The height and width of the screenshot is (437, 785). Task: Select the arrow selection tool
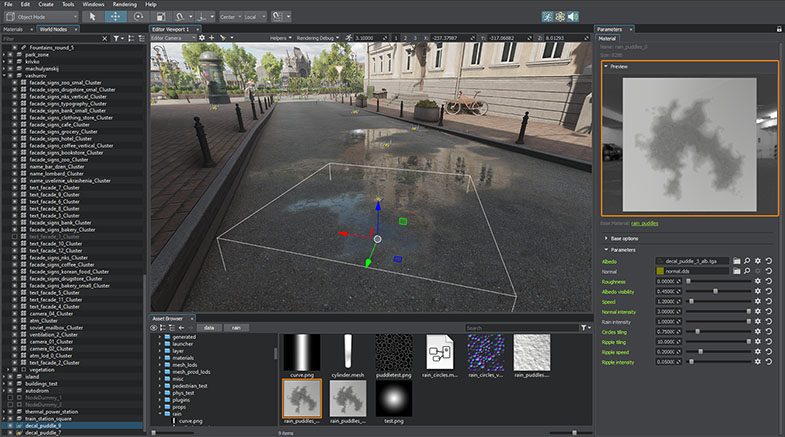pos(92,17)
